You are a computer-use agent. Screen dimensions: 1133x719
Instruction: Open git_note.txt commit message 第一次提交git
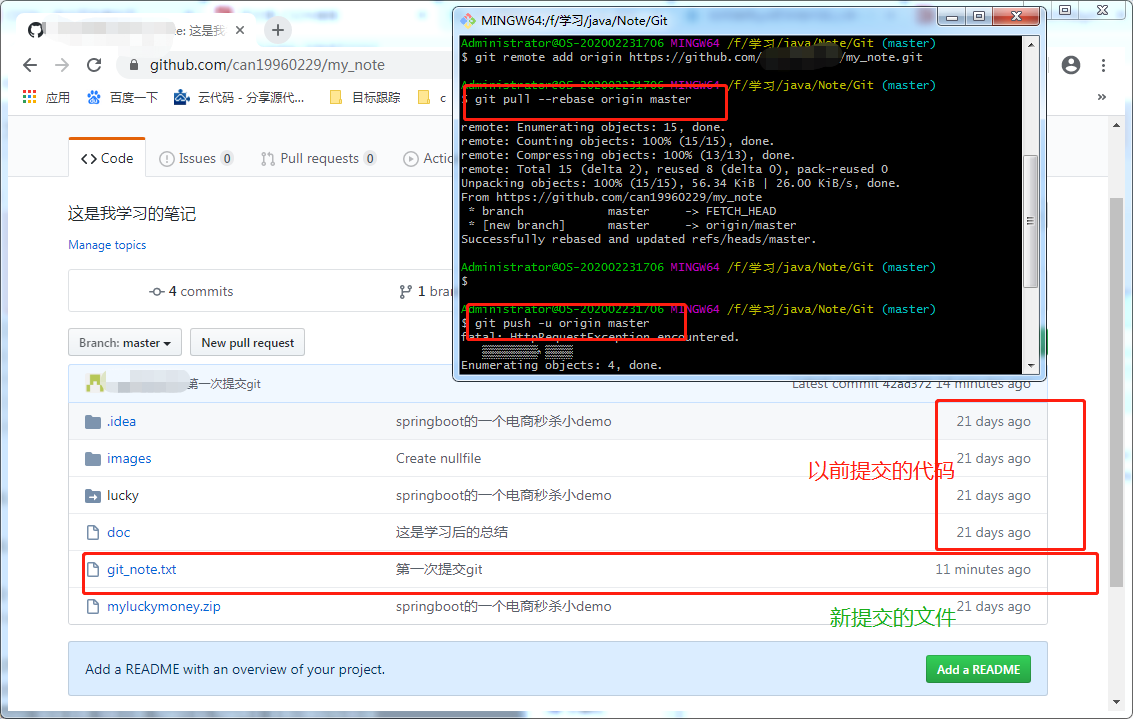[439, 569]
